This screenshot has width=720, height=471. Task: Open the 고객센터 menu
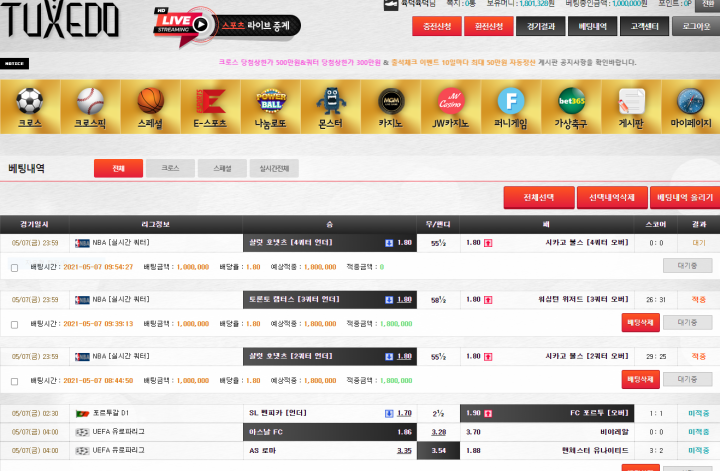(x=645, y=26)
